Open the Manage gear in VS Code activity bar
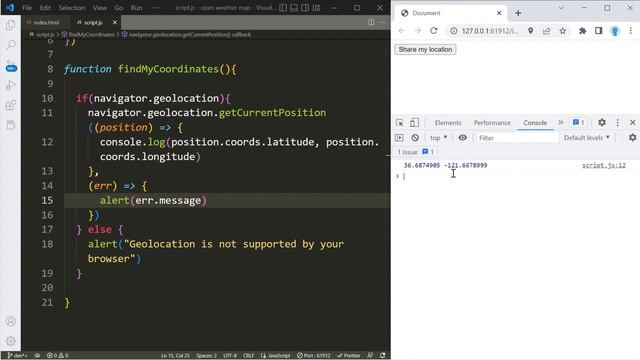Viewport: 640px width, 360px height. pyautogui.click(x=11, y=340)
